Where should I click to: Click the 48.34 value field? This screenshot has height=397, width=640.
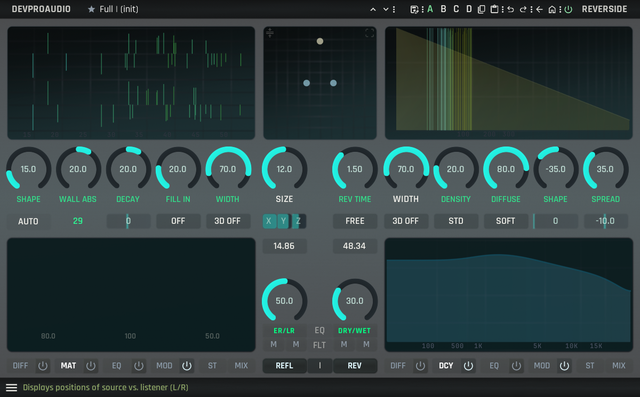point(354,246)
